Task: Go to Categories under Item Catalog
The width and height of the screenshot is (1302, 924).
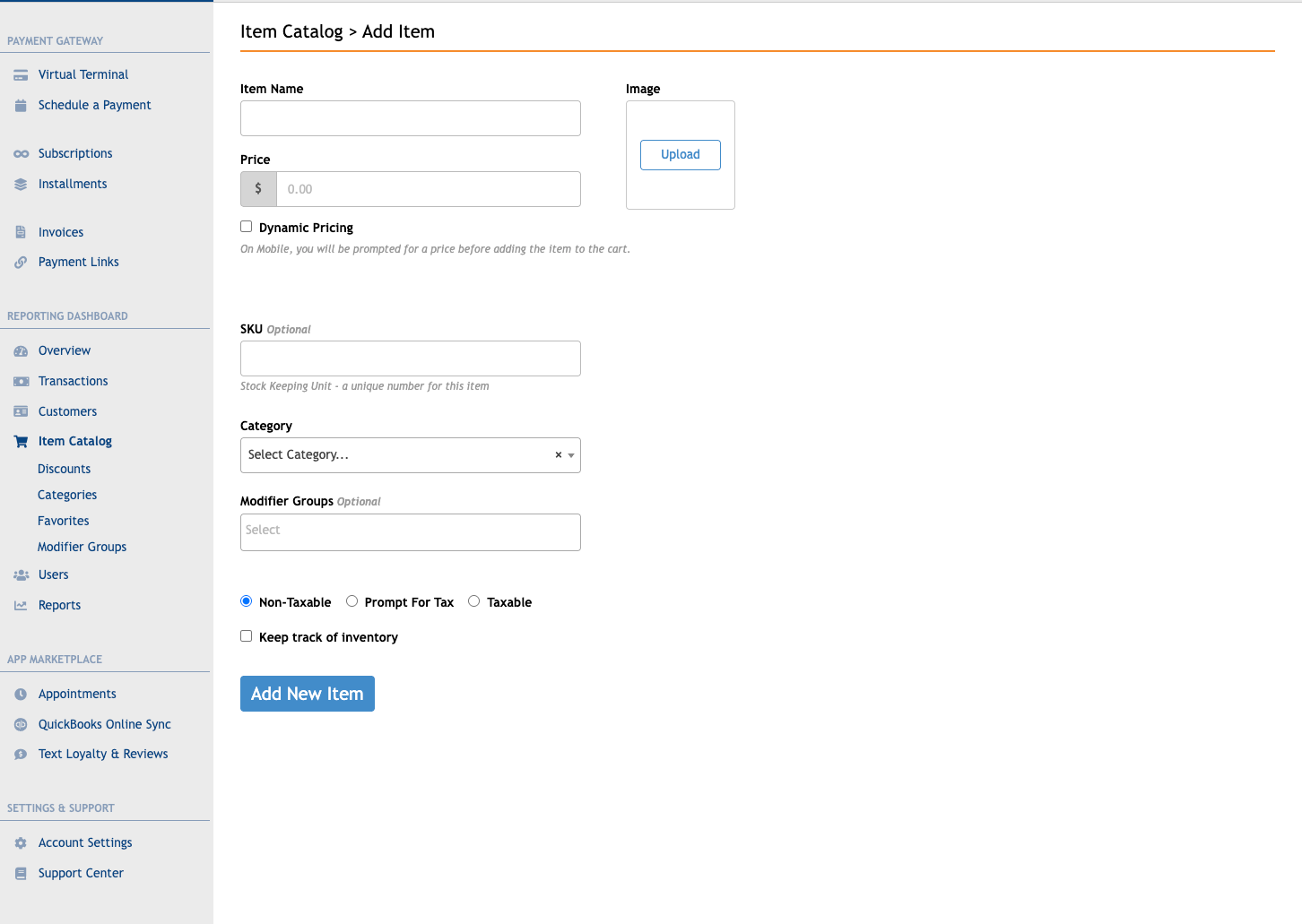Action: point(67,496)
